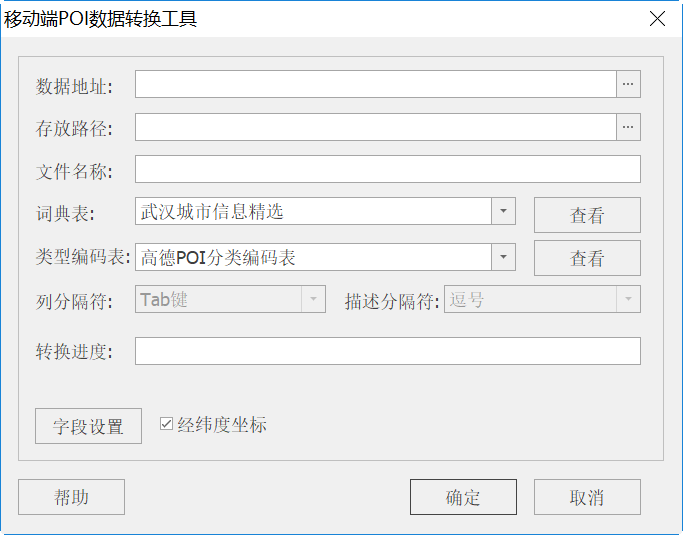Open the 存放路径 folder browse button
Screen dimensions: 683x535
pos(628,127)
